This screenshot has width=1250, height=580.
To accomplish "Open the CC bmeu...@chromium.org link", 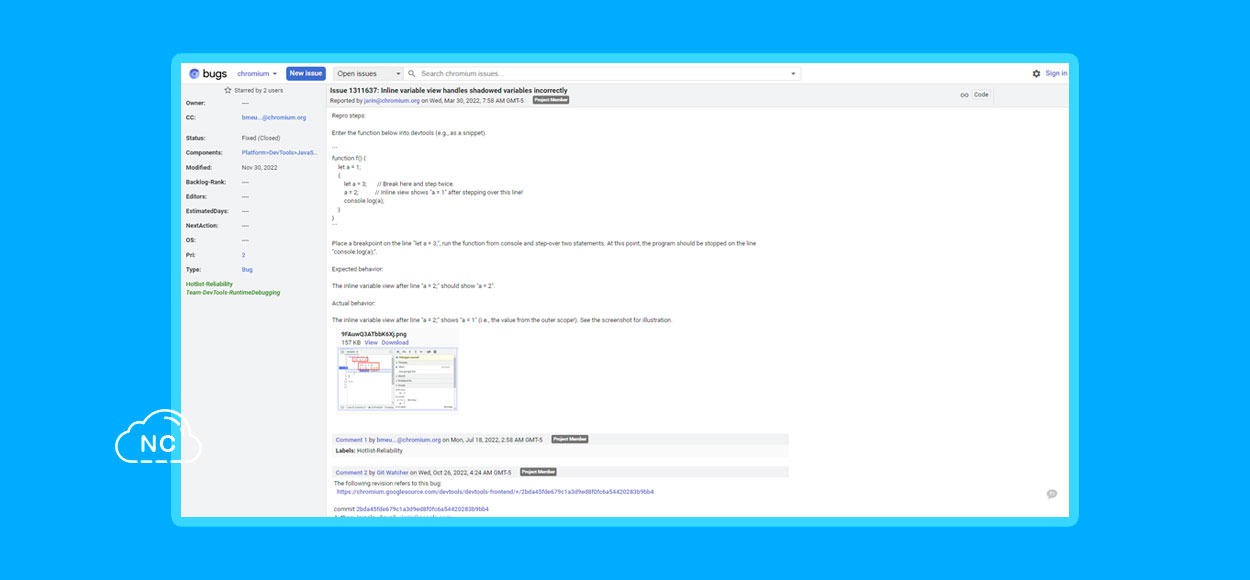I will [274, 117].
